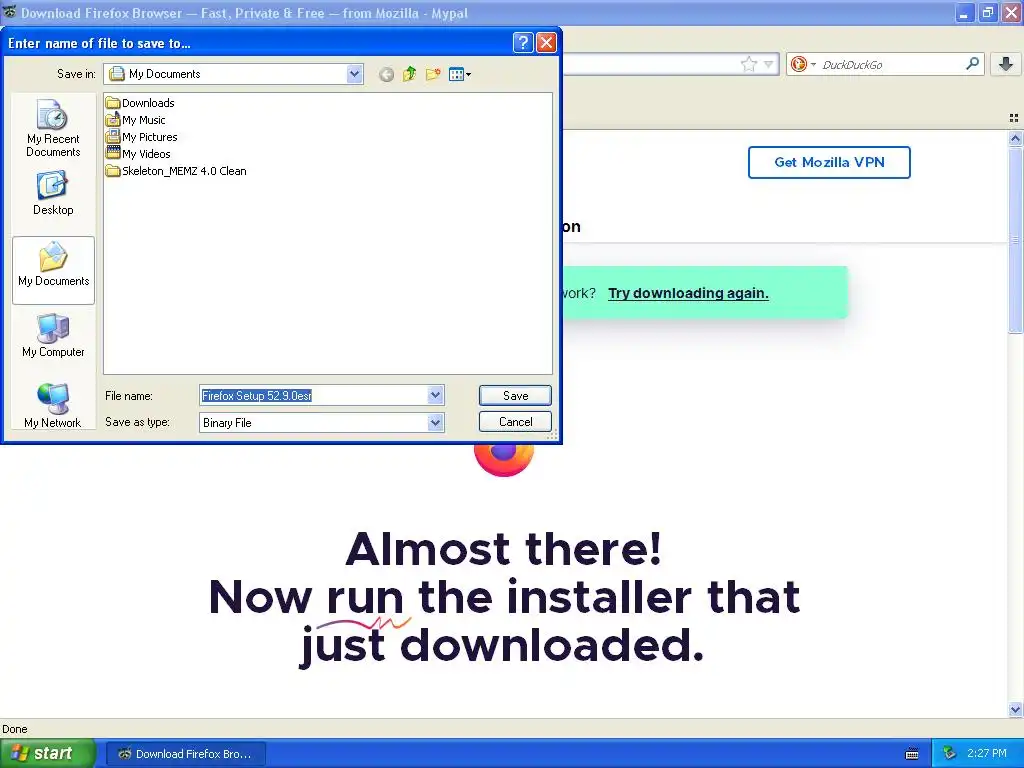Click Try downloading again link
The height and width of the screenshot is (768, 1024).
coord(688,293)
